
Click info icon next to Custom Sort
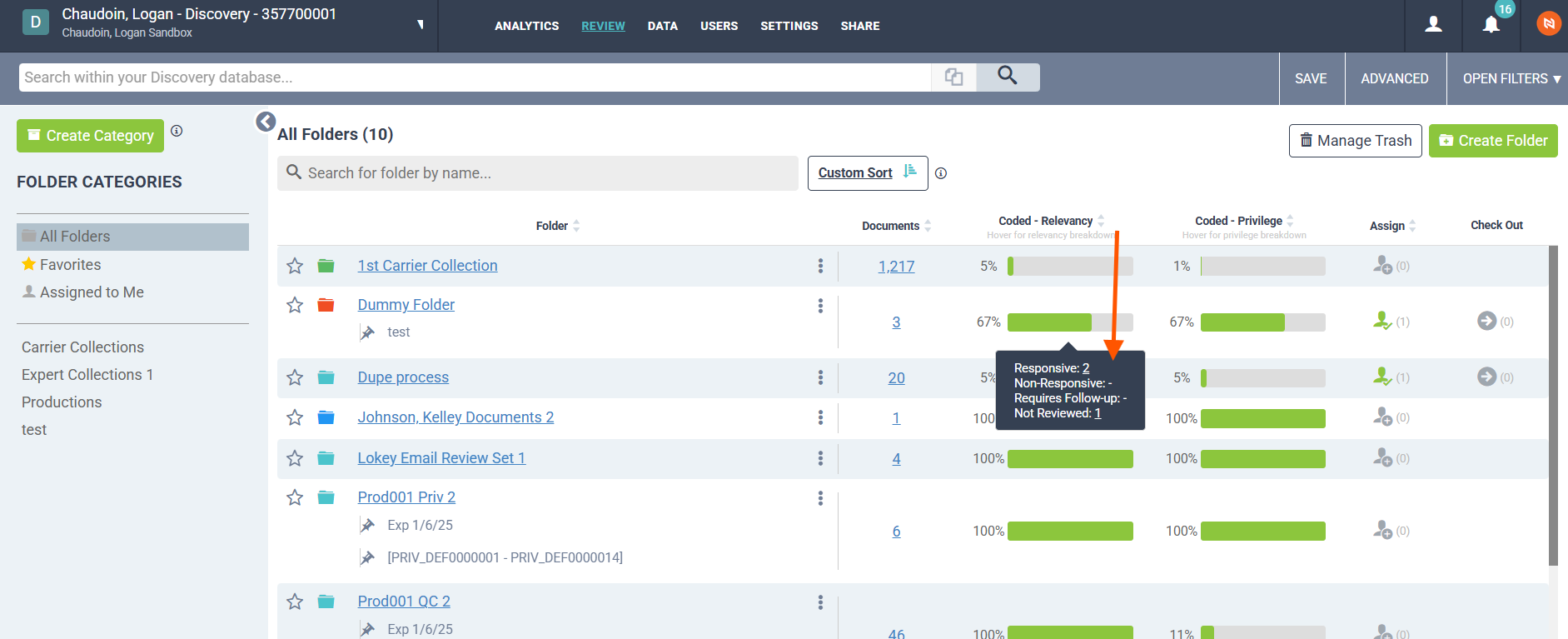coord(941,173)
